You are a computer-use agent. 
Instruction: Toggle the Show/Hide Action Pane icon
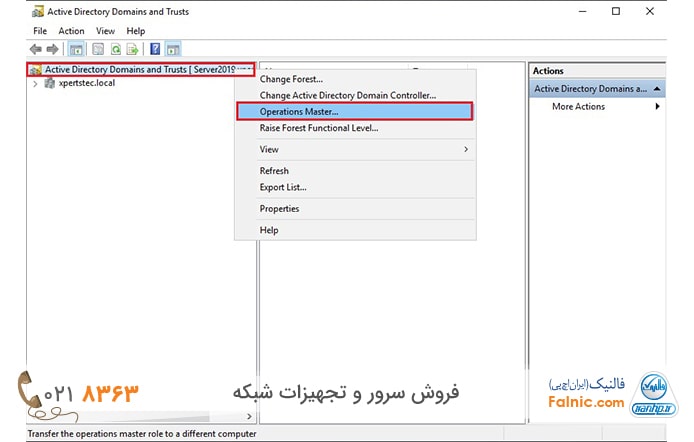pos(173,49)
